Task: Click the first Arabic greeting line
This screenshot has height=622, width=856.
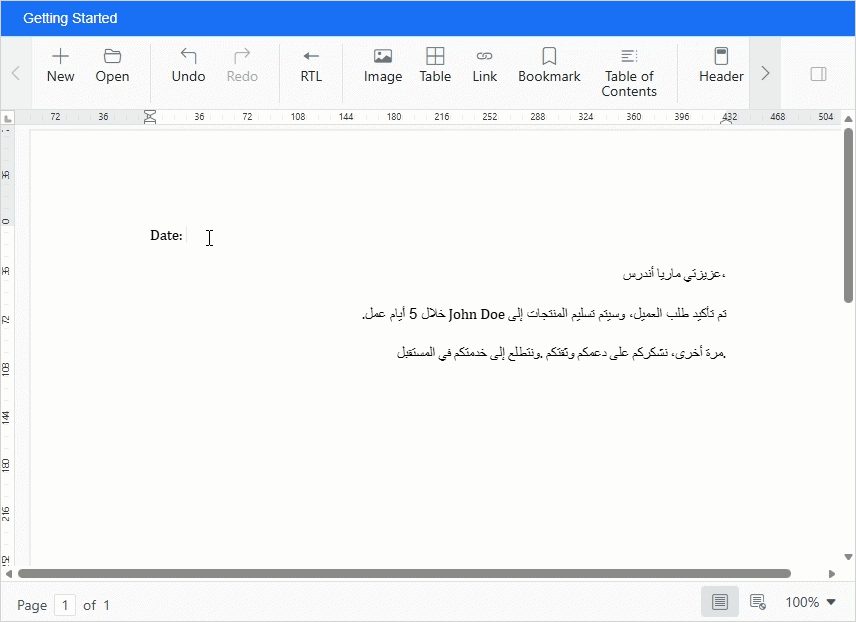Action: 674,274
